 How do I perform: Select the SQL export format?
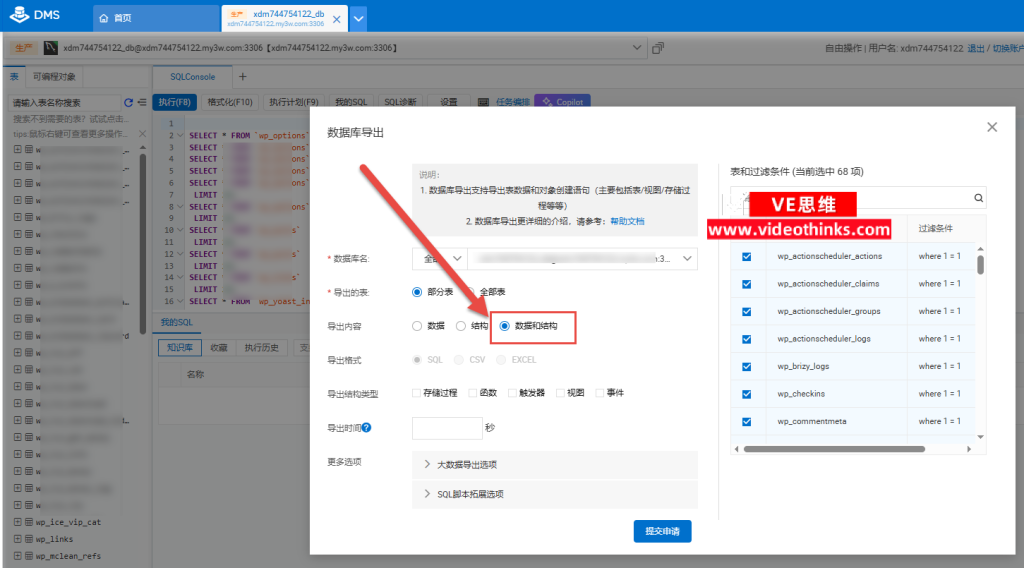tap(417, 360)
